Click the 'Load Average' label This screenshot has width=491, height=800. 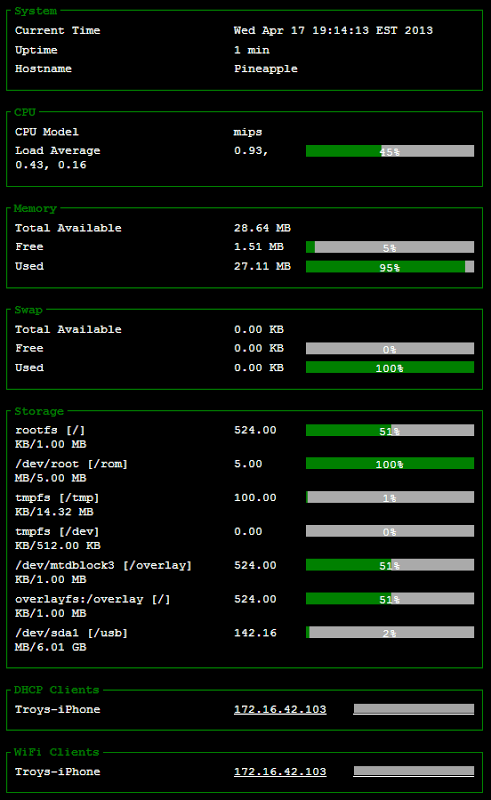(x=58, y=151)
